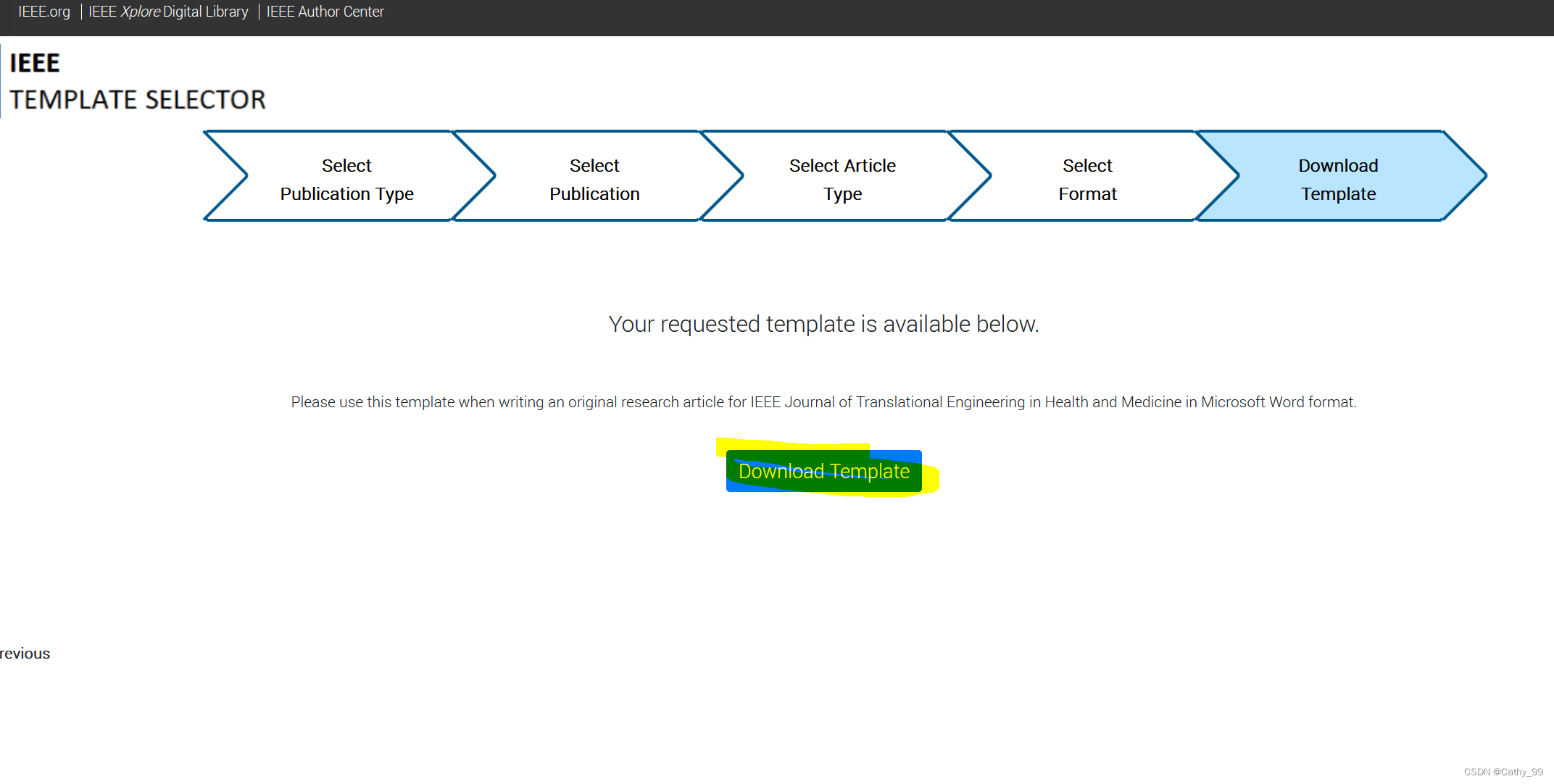Open the IEEE.org link
Image resolution: width=1554 pixels, height=784 pixels.
pos(43,12)
